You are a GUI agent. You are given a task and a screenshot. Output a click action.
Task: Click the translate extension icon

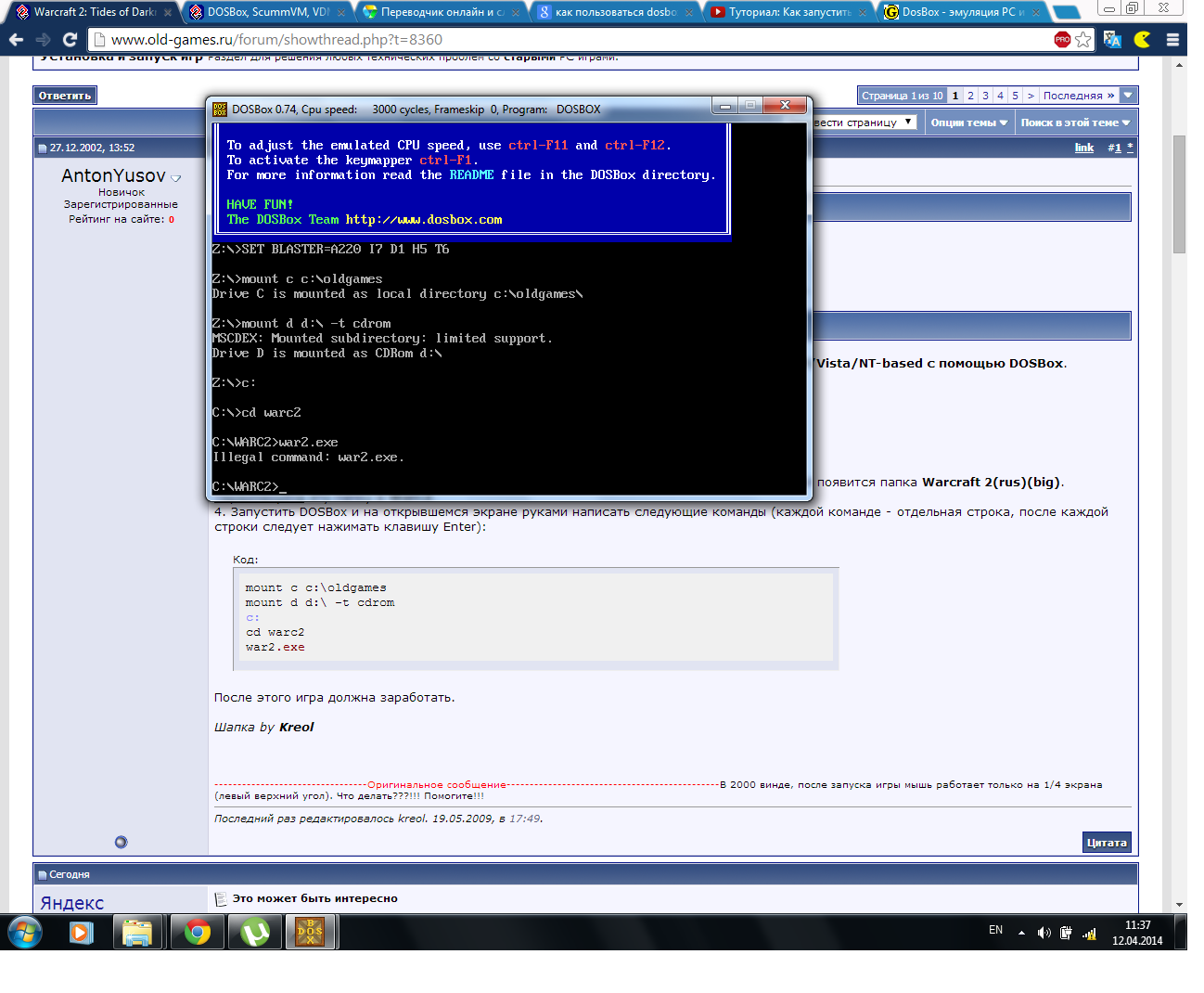point(1113,40)
